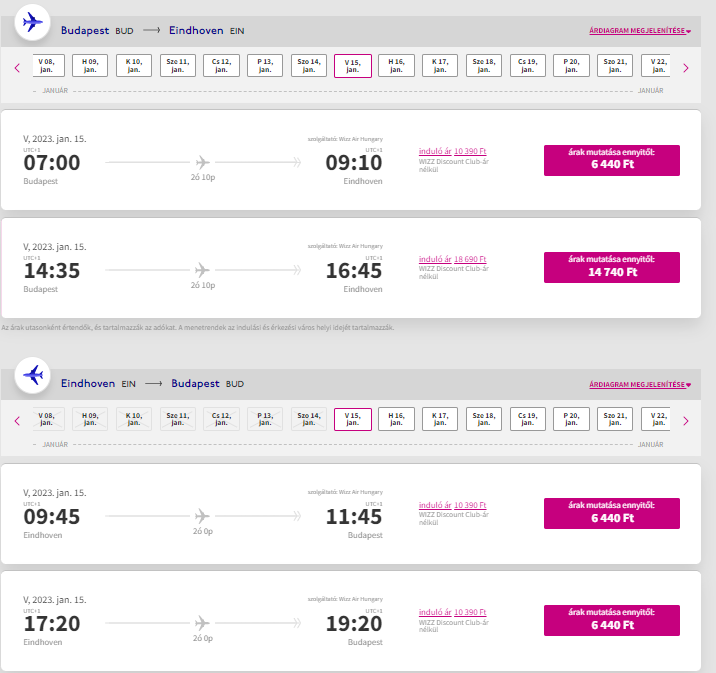This screenshot has height=673, width=716.
Task: Show previous dates for Eindhoven to Budapest
Action: (x=17, y=421)
